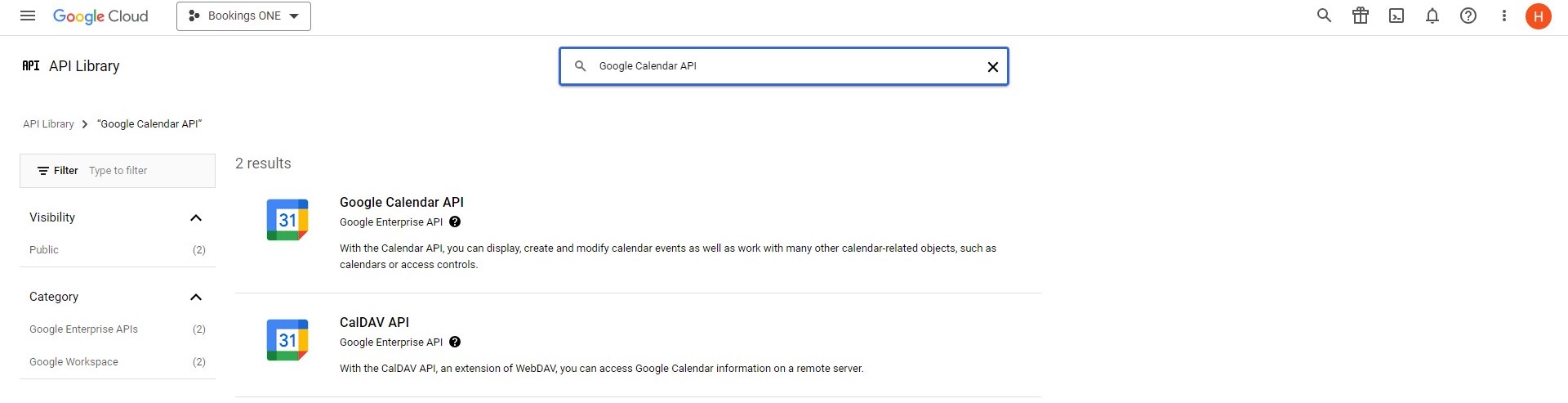Viewport: 1568px width, 403px height.
Task: Collapse the Category filter section
Action: [x=196, y=297]
